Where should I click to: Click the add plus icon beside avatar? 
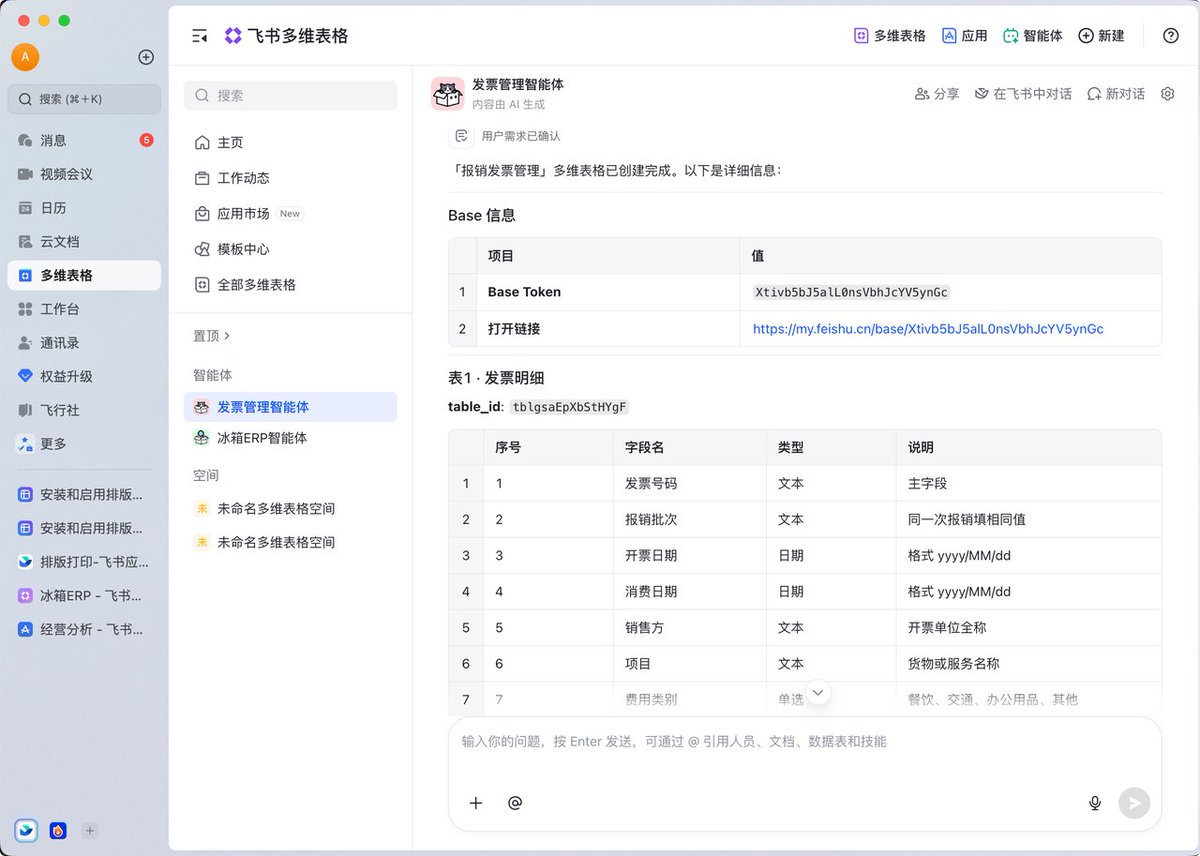(146, 57)
